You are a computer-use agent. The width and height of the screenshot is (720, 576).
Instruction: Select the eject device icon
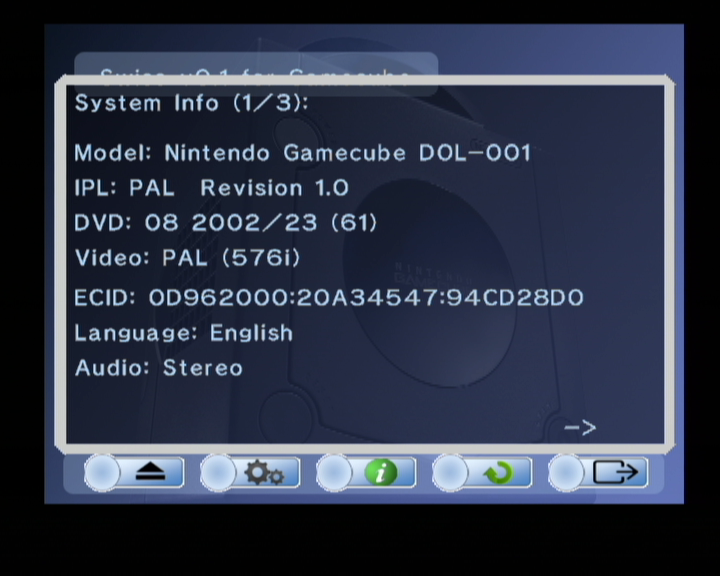point(150,472)
